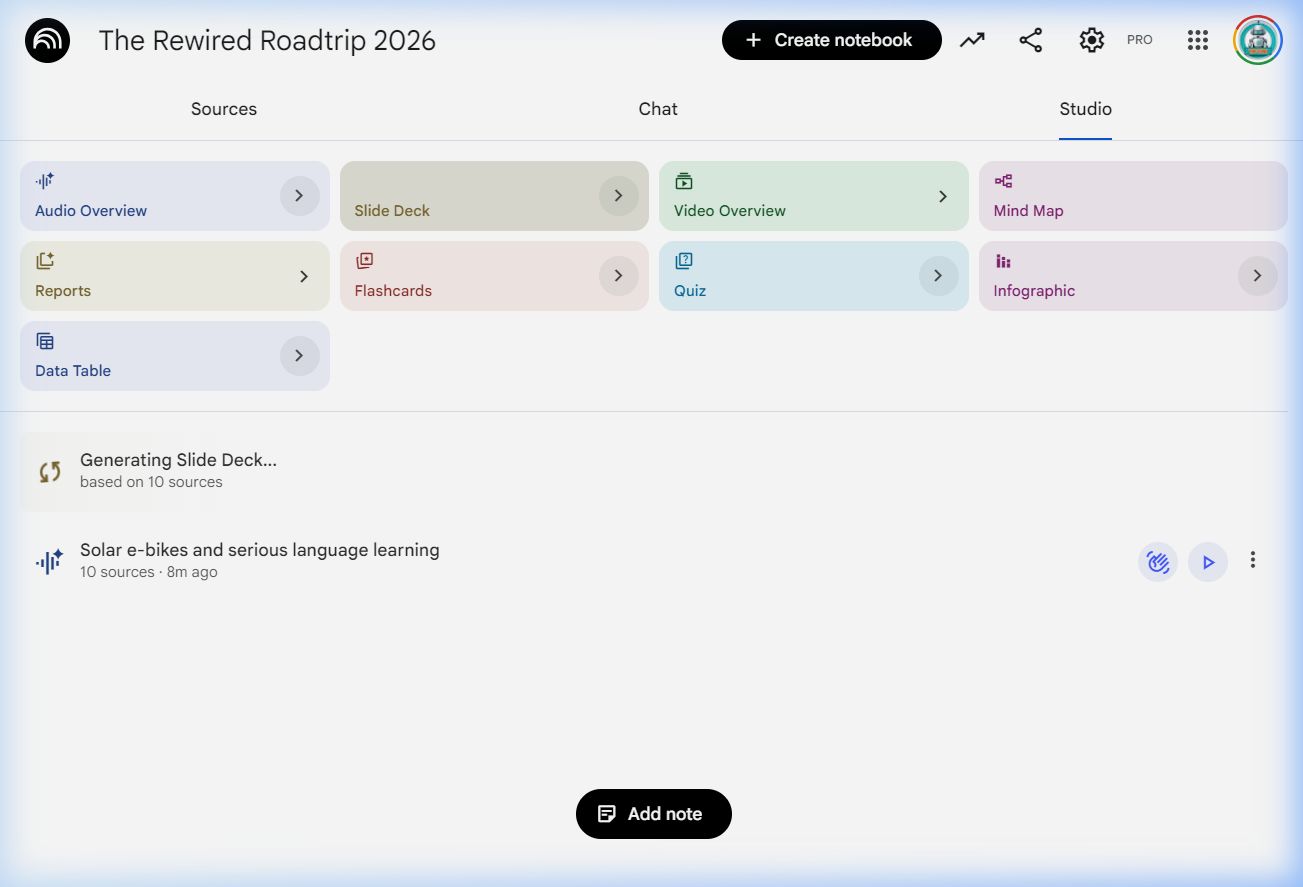Click the Add note button

click(654, 814)
